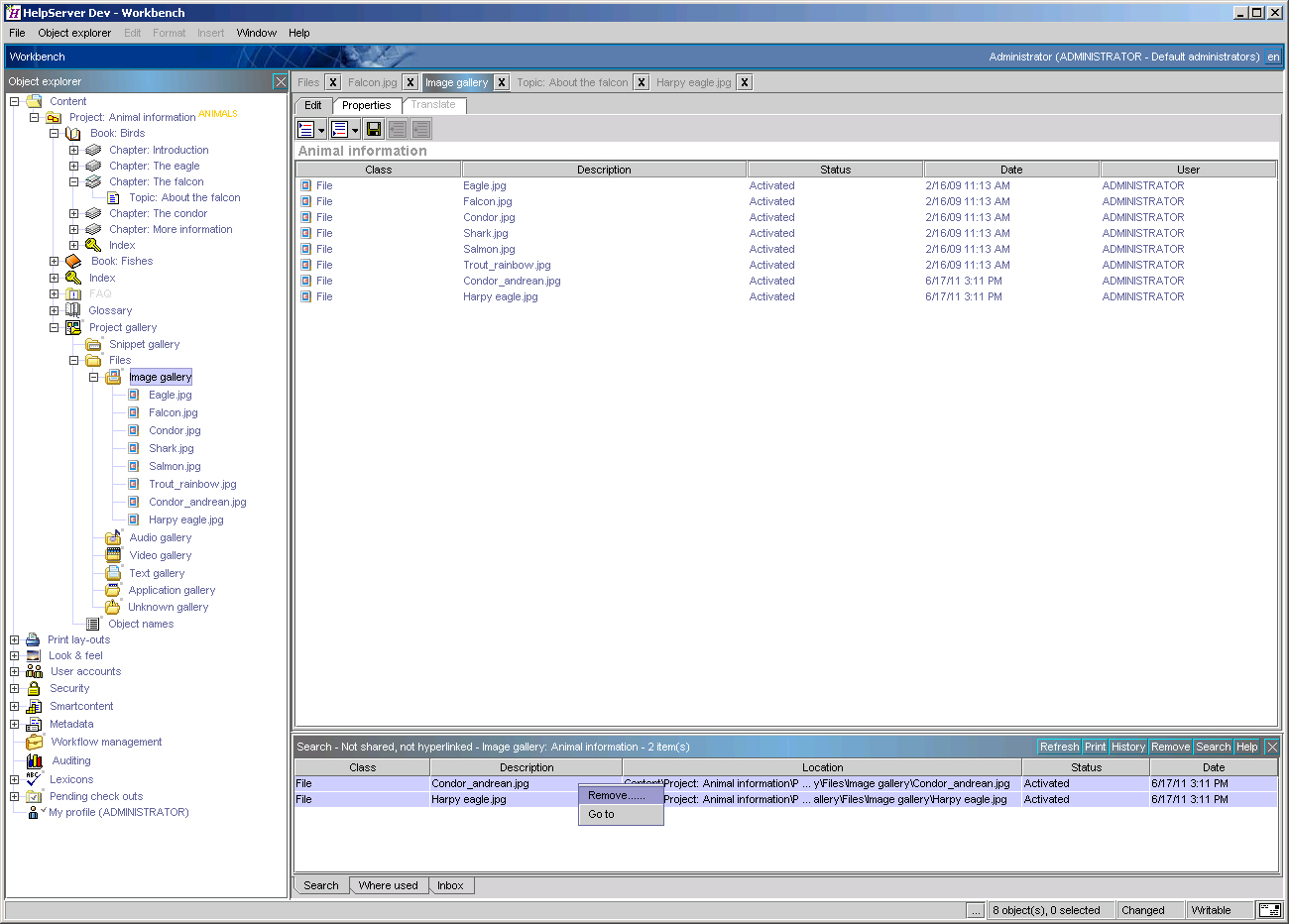Screen dimensions: 1289x924
Task: Switch to the Where used tab
Action: pos(388,885)
